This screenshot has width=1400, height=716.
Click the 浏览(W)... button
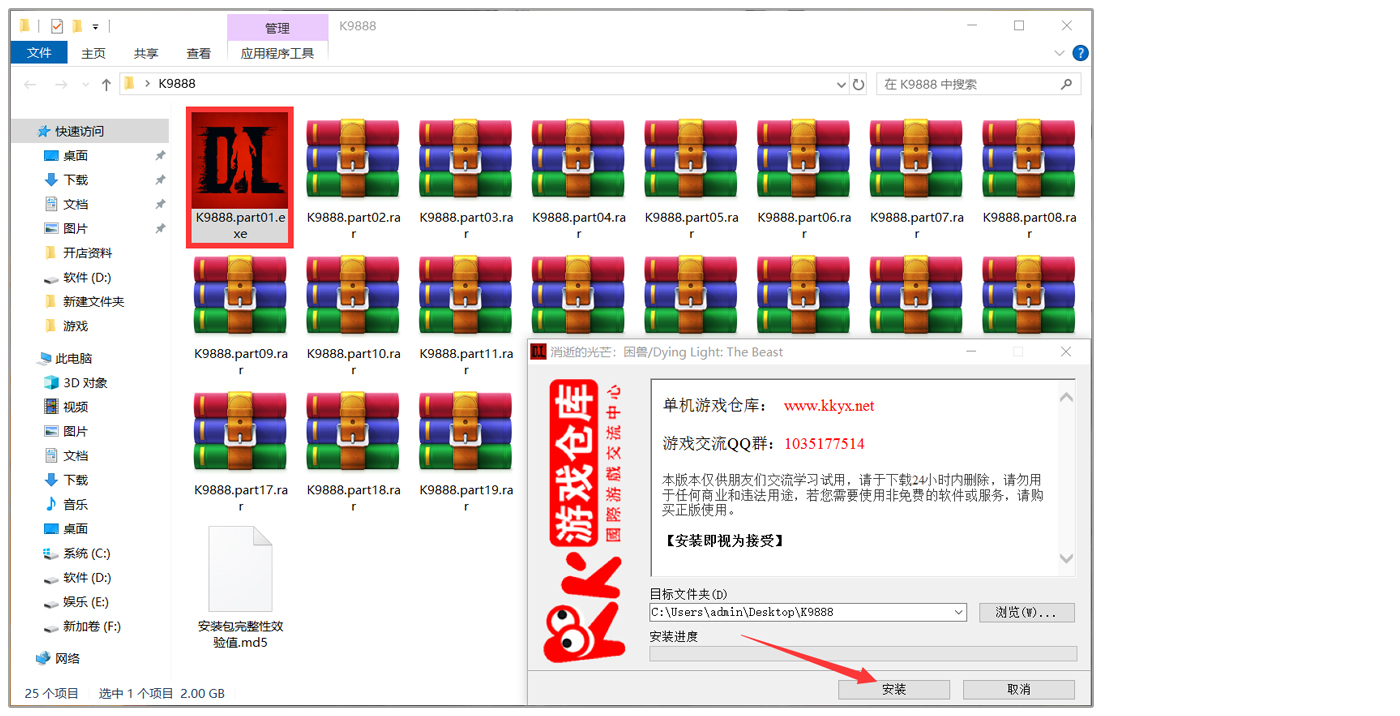point(1026,612)
